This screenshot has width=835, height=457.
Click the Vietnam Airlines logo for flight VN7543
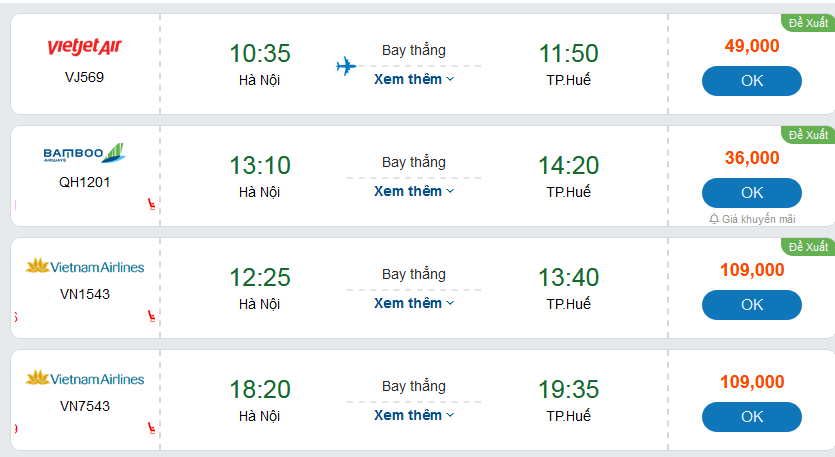coord(85,379)
